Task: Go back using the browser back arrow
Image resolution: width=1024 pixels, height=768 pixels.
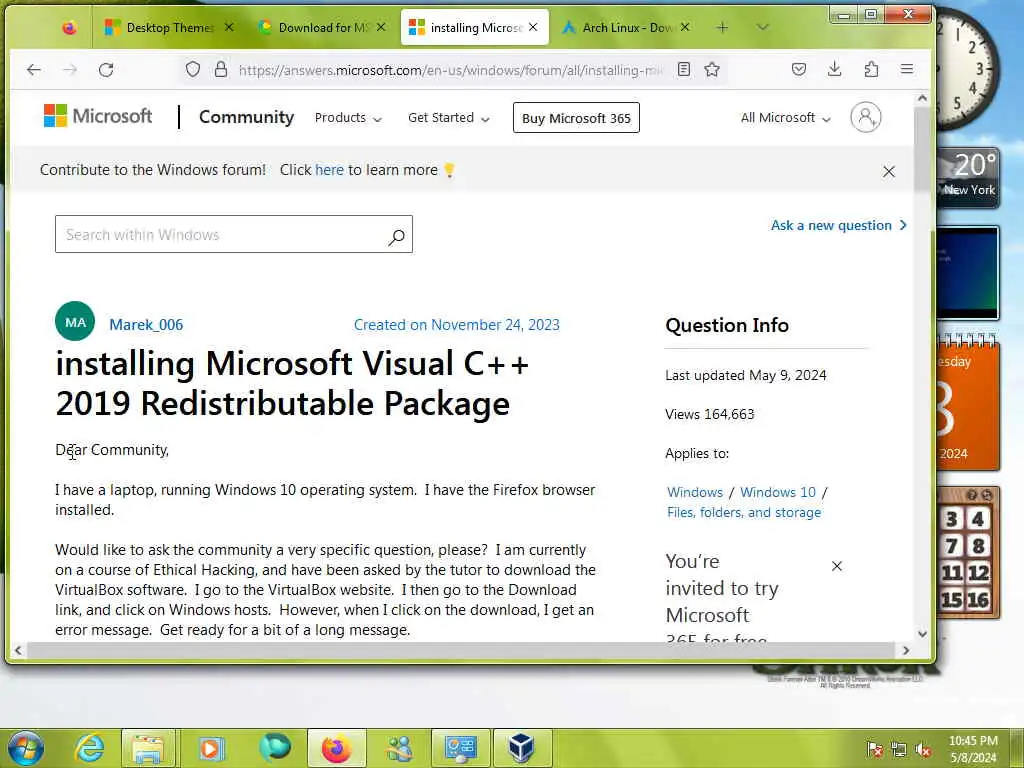Action: point(33,69)
